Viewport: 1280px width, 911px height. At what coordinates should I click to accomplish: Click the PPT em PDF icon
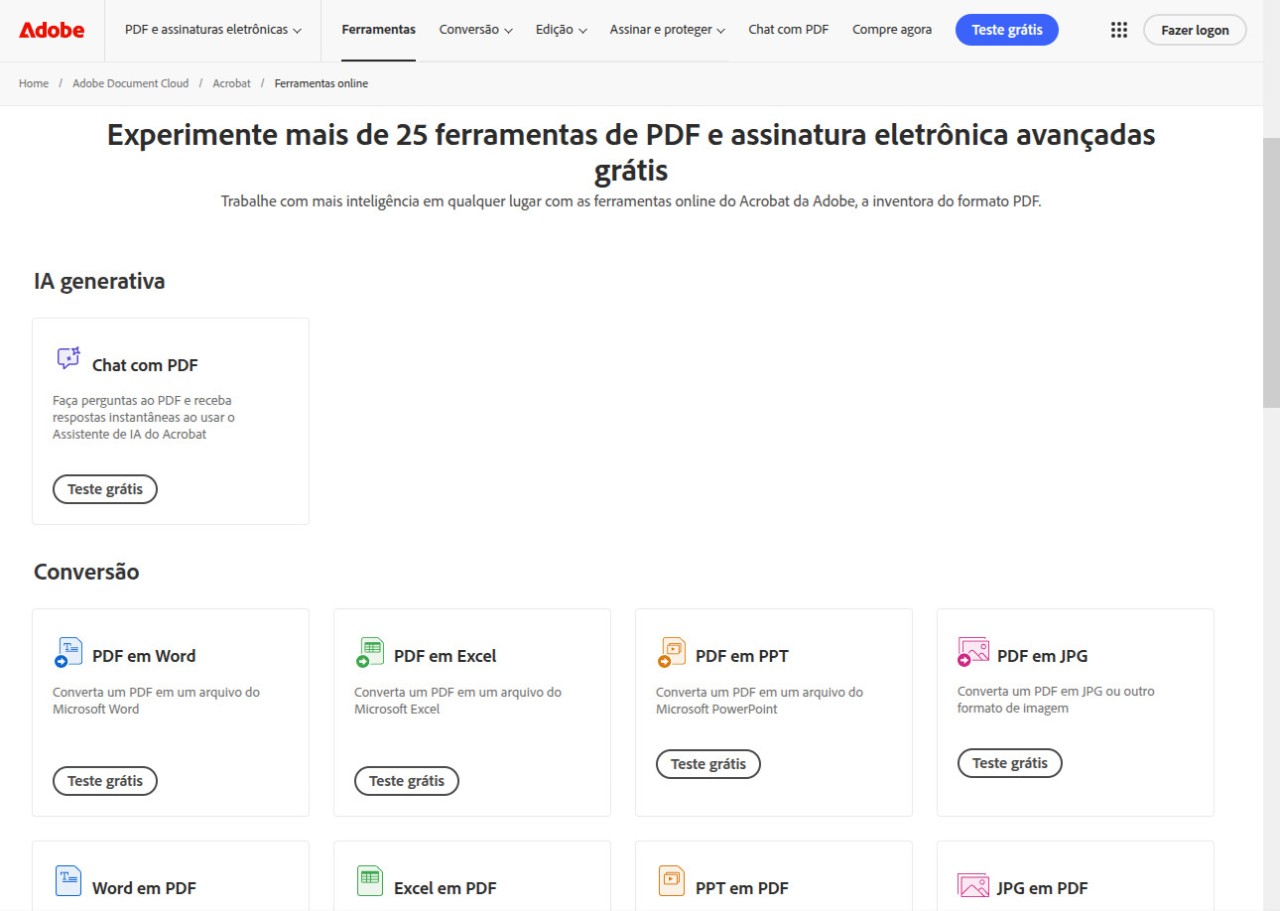click(x=672, y=881)
